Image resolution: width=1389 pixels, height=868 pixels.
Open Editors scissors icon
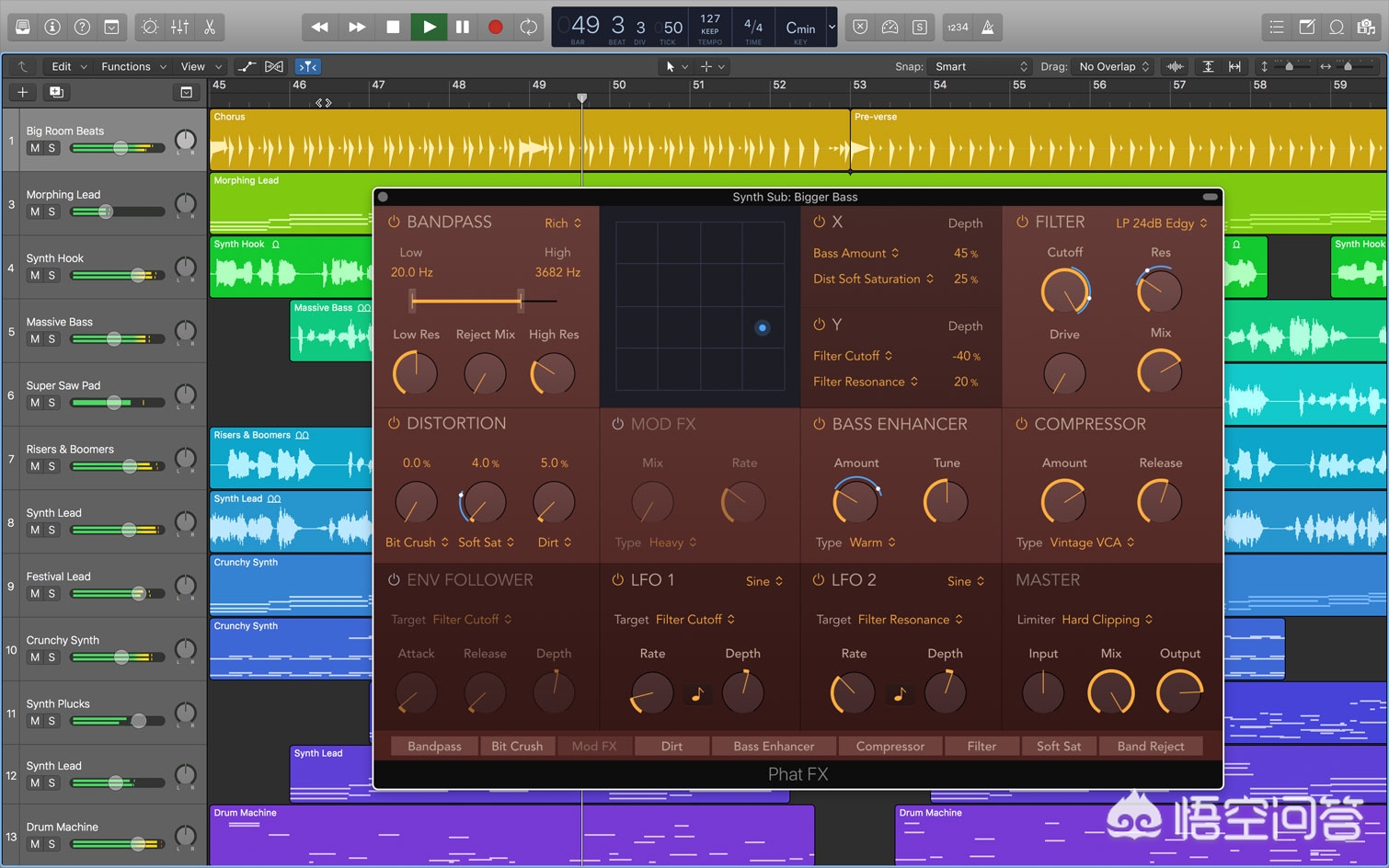tap(210, 27)
